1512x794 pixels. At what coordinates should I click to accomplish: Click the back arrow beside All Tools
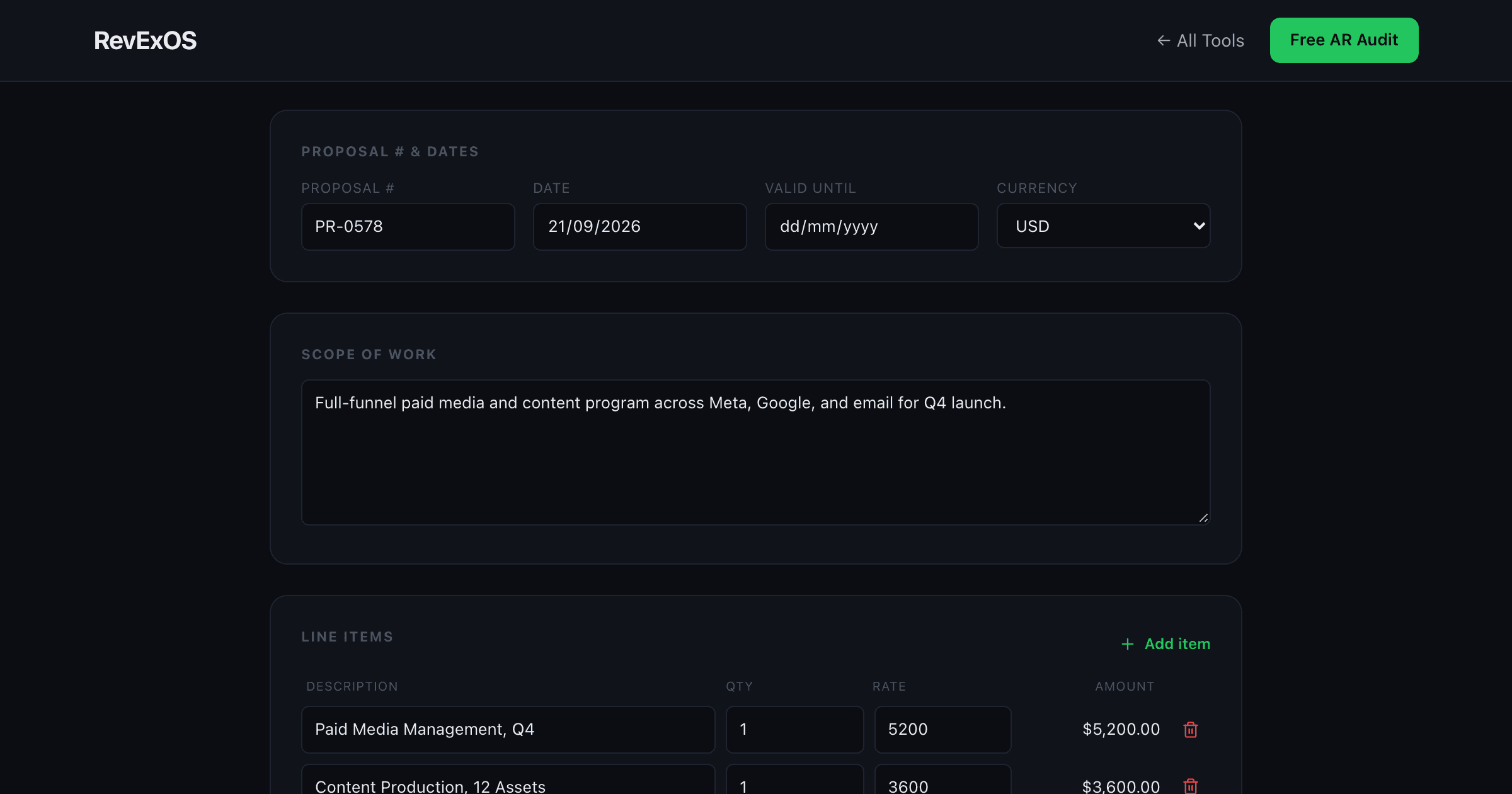click(1164, 40)
